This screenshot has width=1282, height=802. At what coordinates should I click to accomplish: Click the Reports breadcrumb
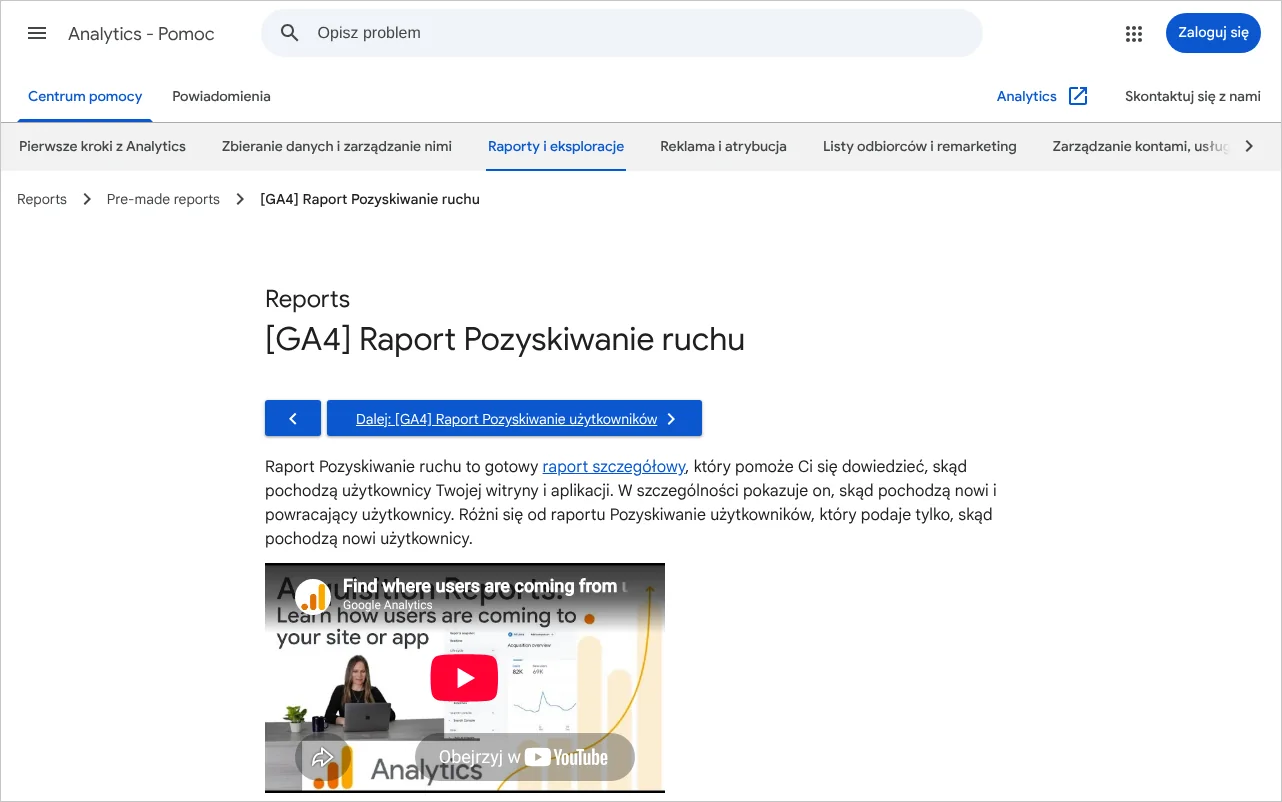[42, 199]
